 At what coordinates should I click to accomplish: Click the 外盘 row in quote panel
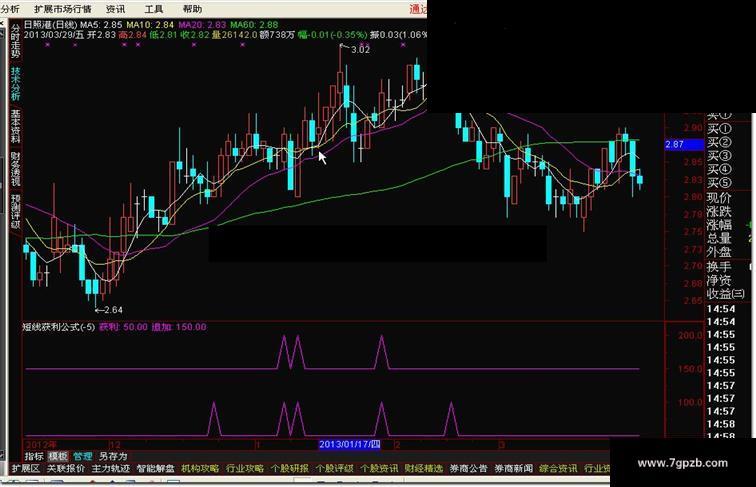pyautogui.click(x=719, y=252)
